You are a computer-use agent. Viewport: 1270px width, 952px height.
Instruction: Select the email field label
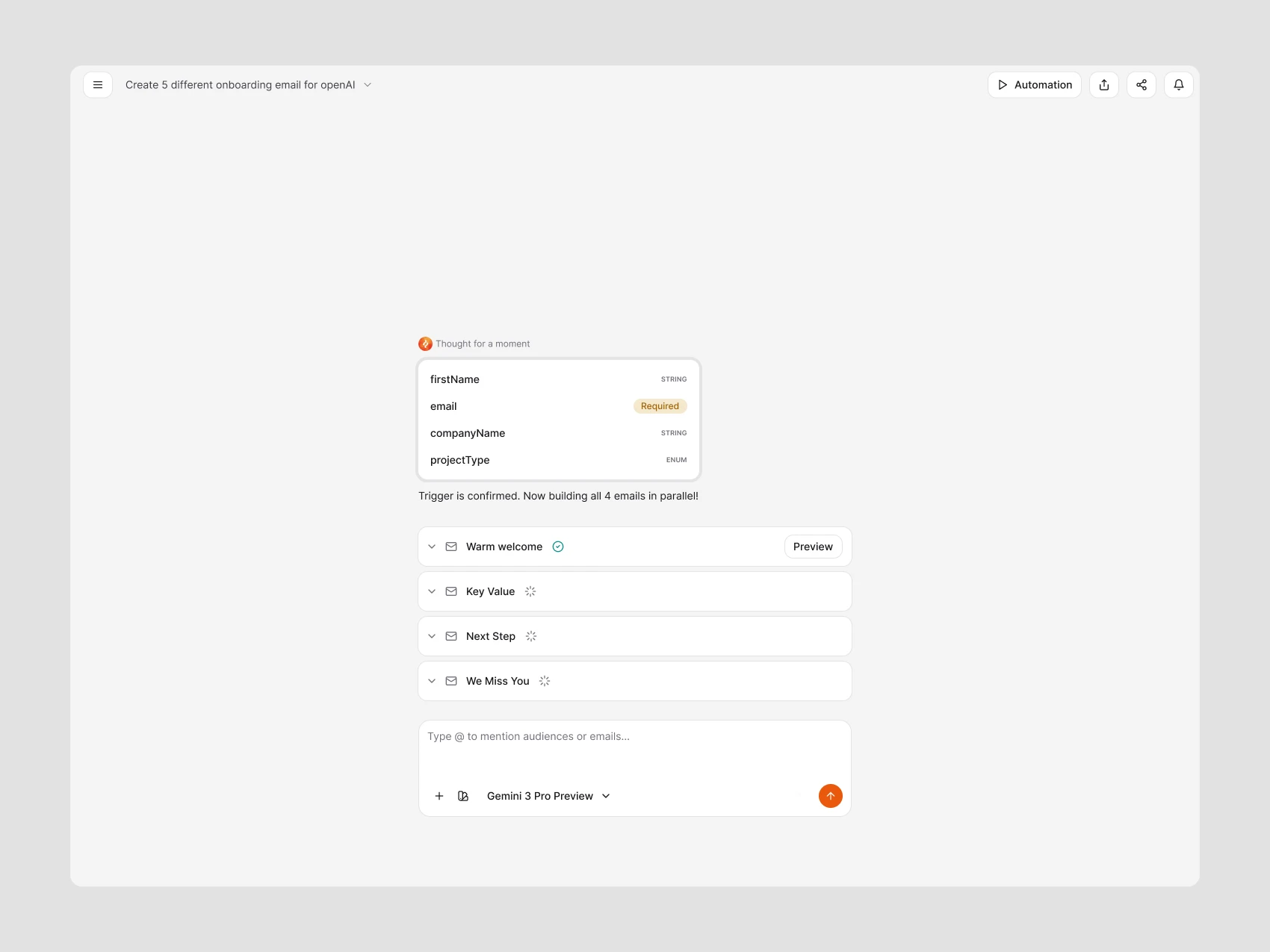click(444, 406)
